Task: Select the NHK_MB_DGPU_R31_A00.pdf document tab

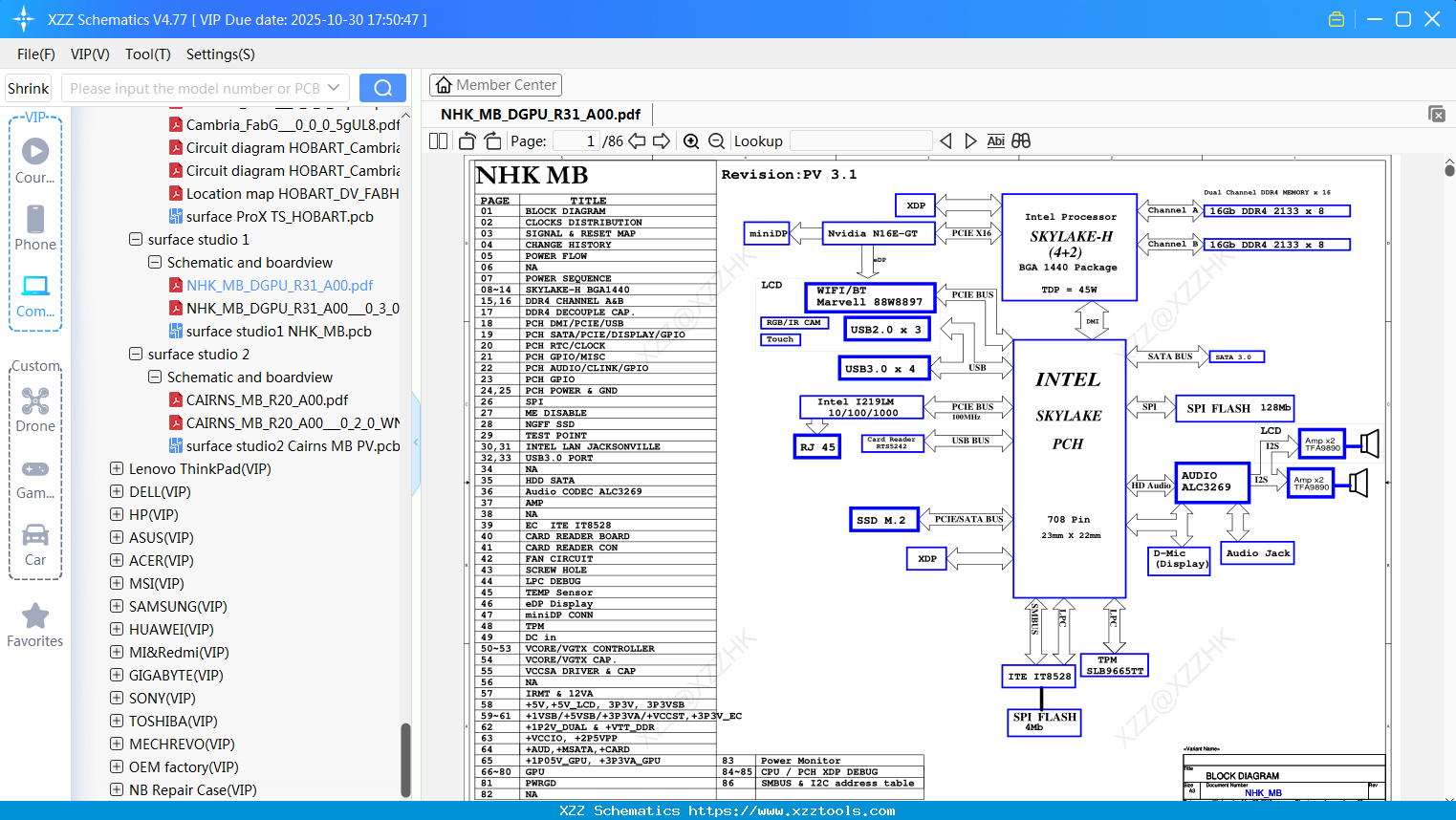Action: 540,115
